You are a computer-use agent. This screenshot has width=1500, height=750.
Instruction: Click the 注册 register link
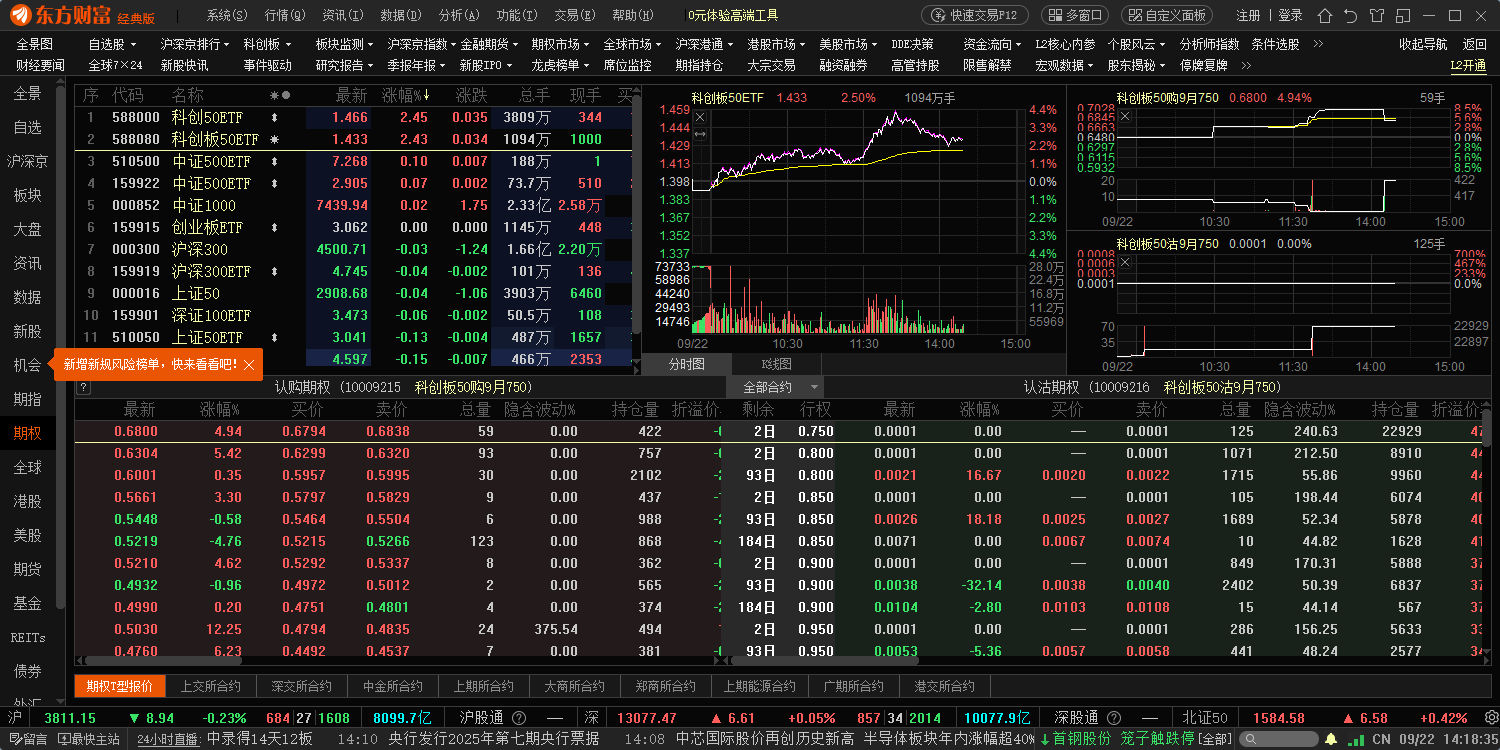pyautogui.click(x=1248, y=15)
